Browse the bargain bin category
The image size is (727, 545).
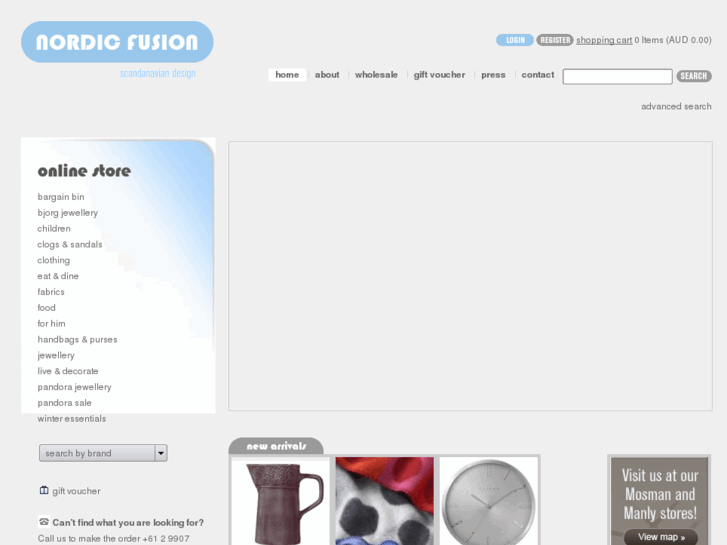click(x=61, y=197)
